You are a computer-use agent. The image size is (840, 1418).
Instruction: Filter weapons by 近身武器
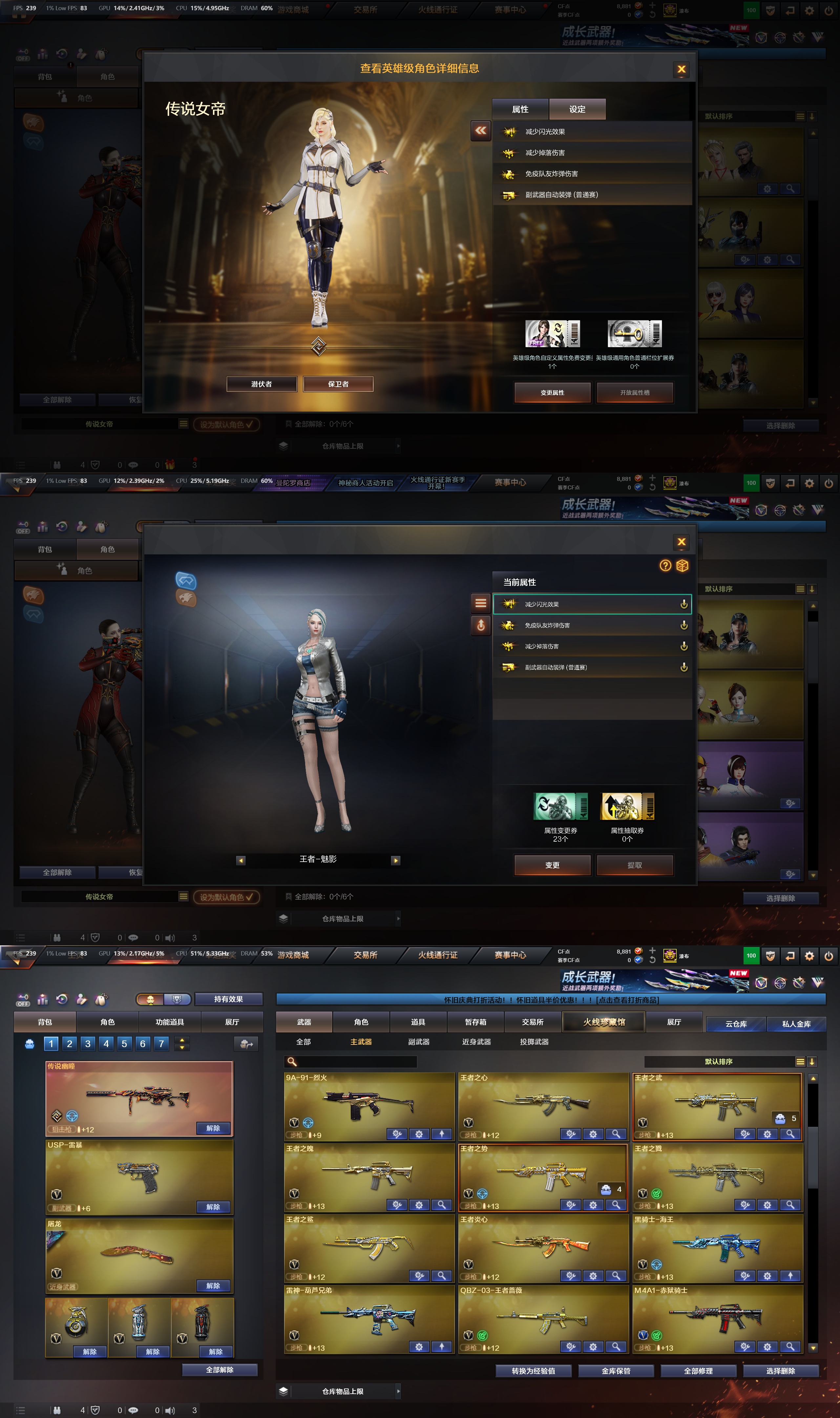click(x=477, y=1042)
